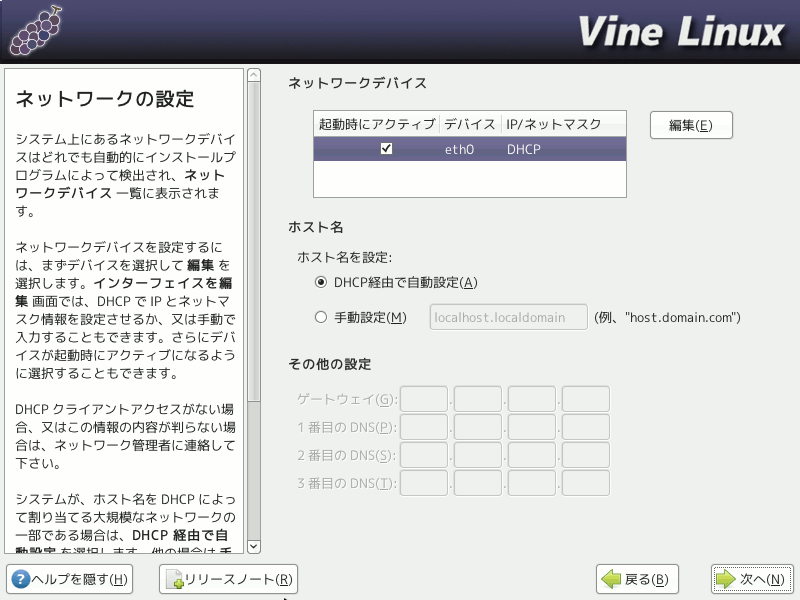Click first gateway octet field
This screenshot has height=600, width=800.
pos(424,399)
